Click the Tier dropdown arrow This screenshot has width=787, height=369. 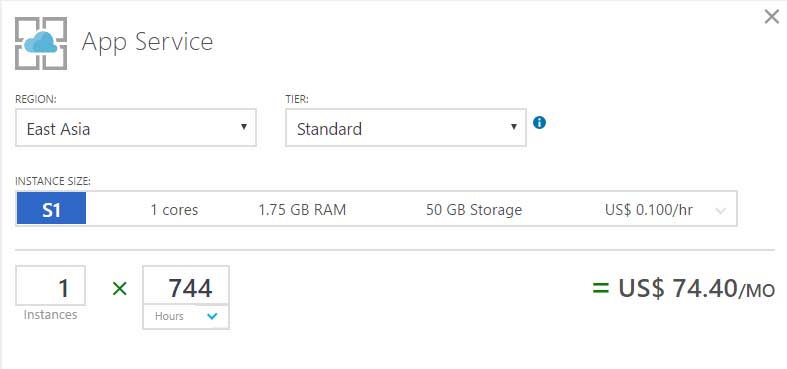point(514,127)
